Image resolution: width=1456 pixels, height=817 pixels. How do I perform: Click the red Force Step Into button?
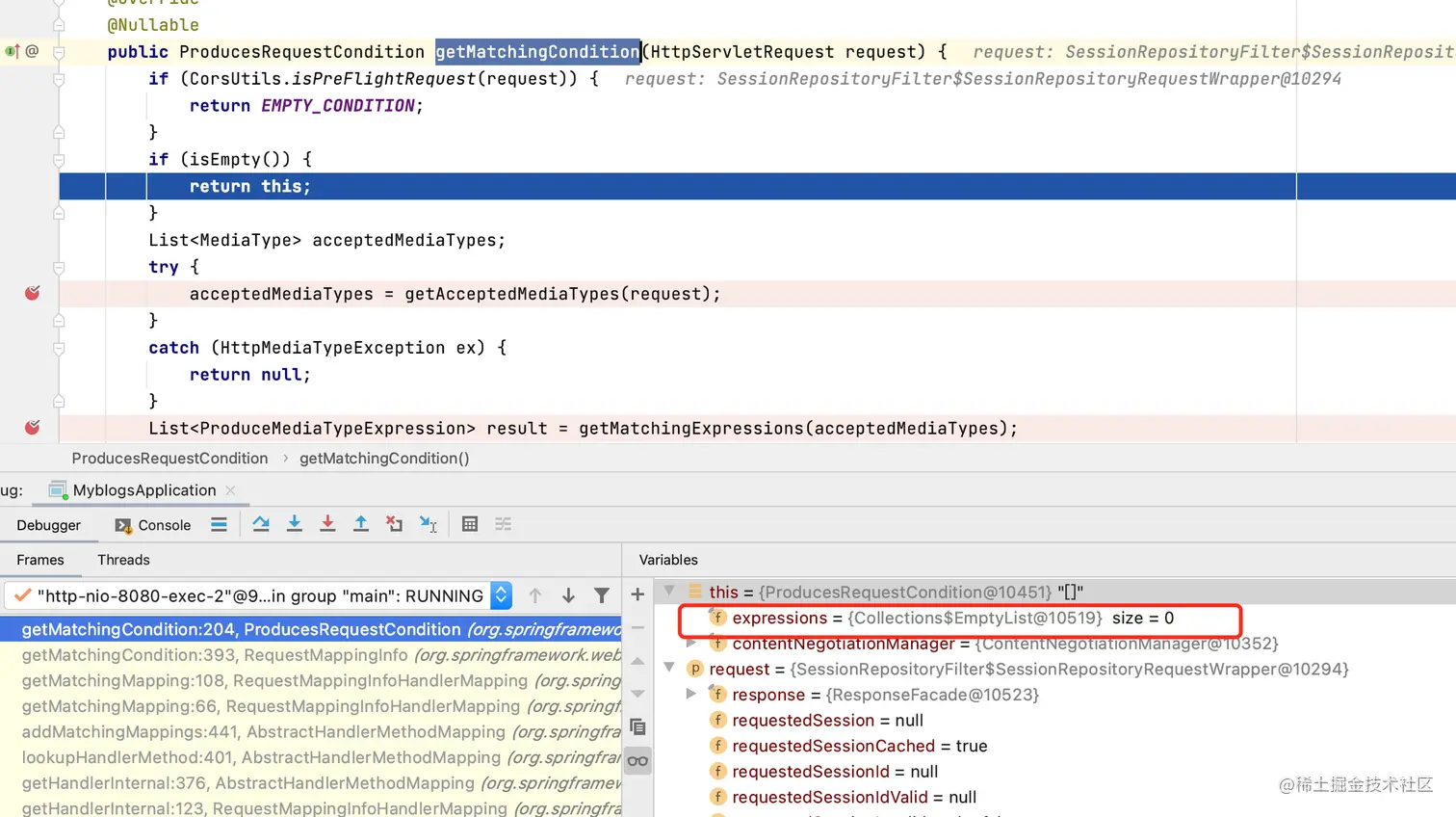click(327, 524)
